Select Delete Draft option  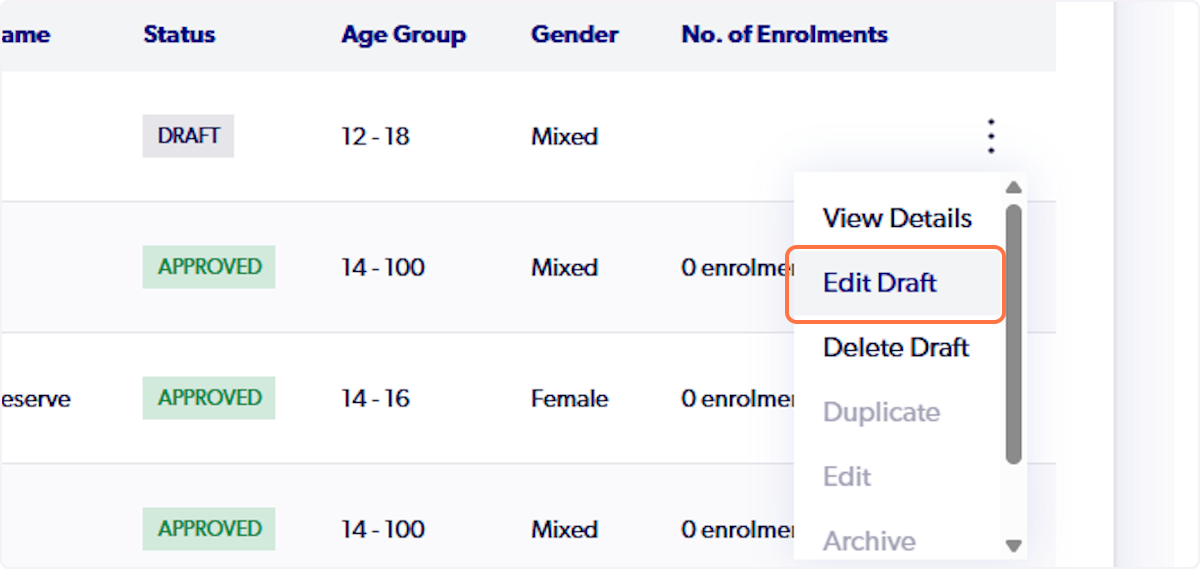coord(896,348)
